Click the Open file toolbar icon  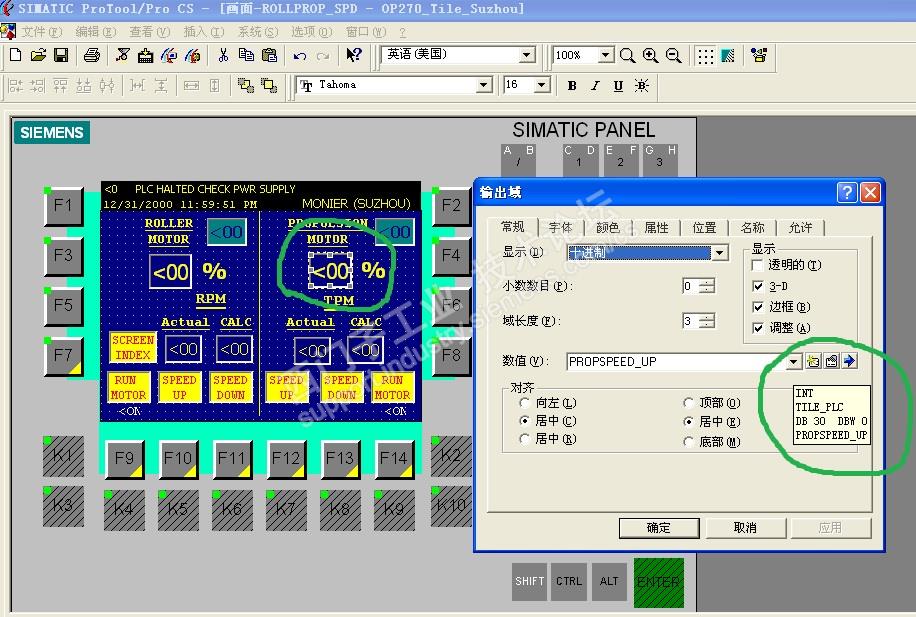click(38, 55)
